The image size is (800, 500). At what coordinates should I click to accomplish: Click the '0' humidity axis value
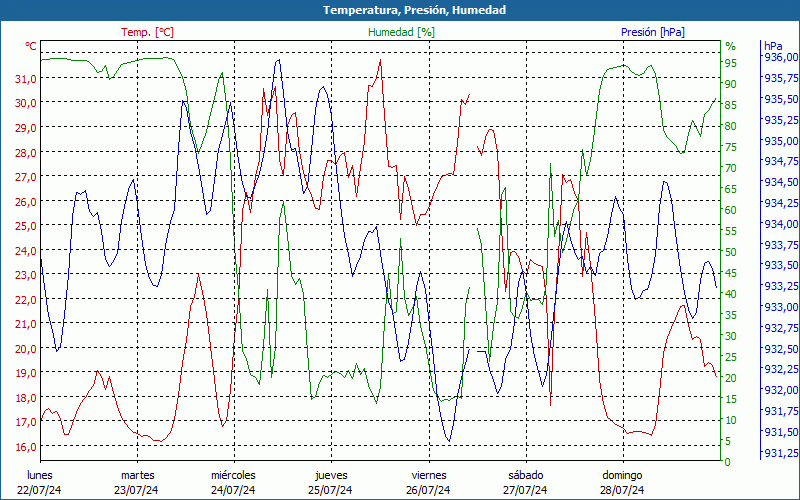728,462
